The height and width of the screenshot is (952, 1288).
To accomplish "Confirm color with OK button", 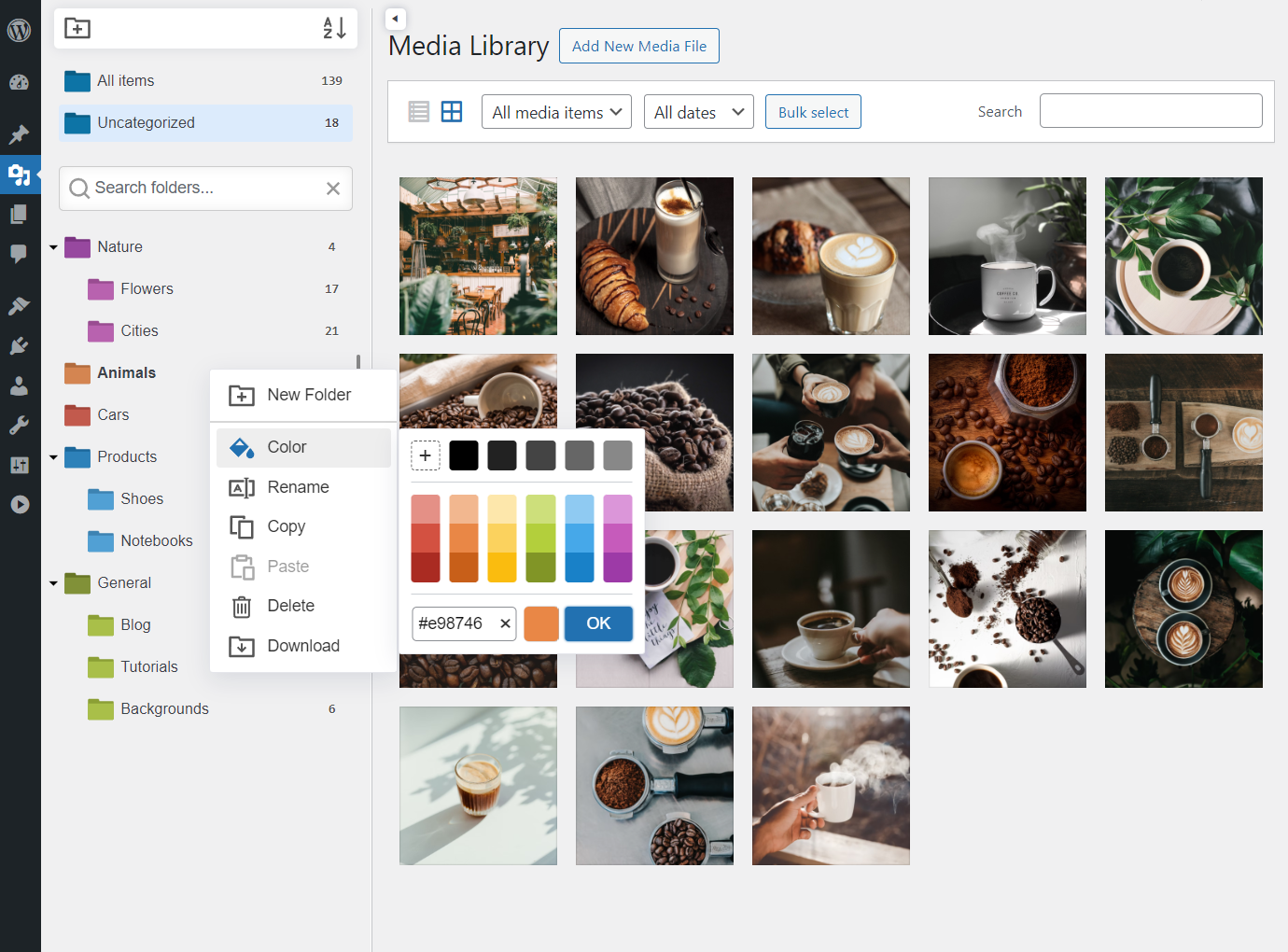I will pyautogui.click(x=598, y=623).
